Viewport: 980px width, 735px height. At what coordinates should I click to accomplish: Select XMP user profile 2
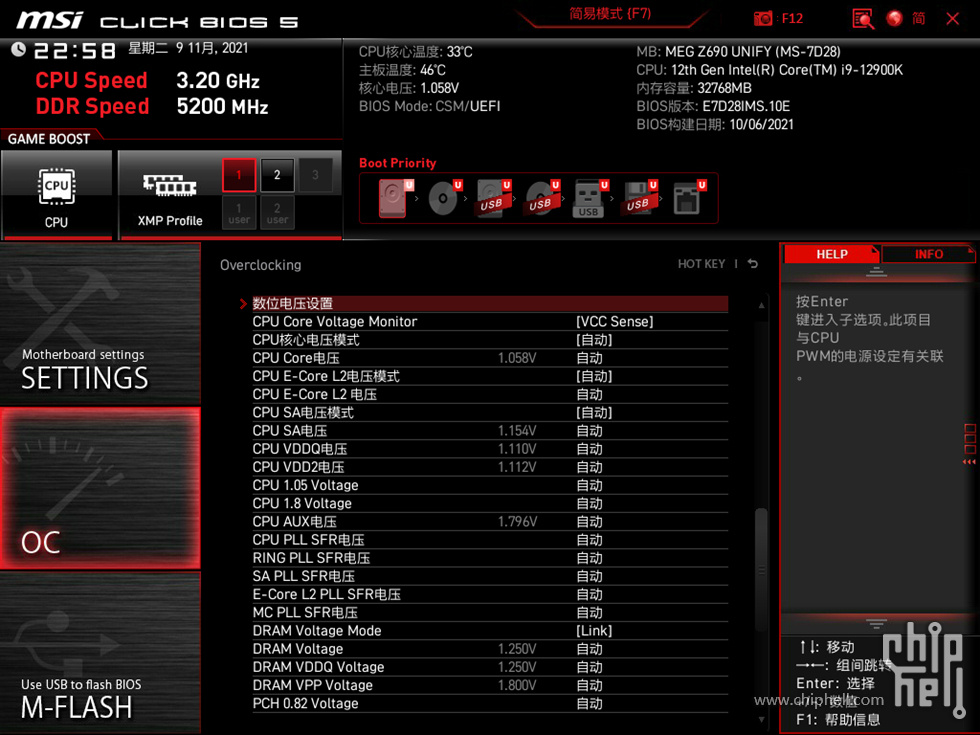pos(277,212)
